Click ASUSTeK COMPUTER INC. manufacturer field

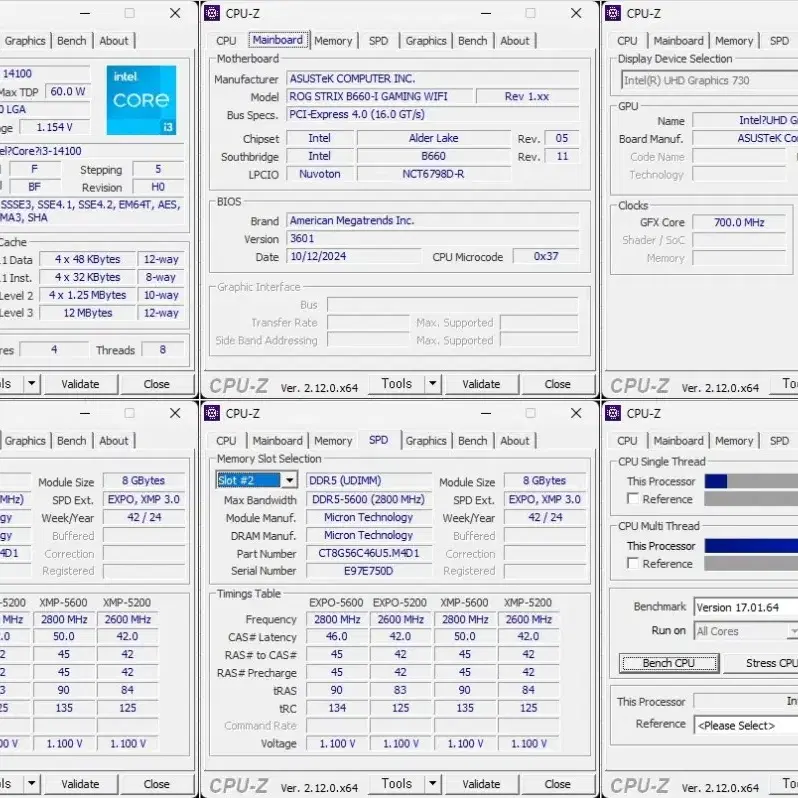coord(433,78)
